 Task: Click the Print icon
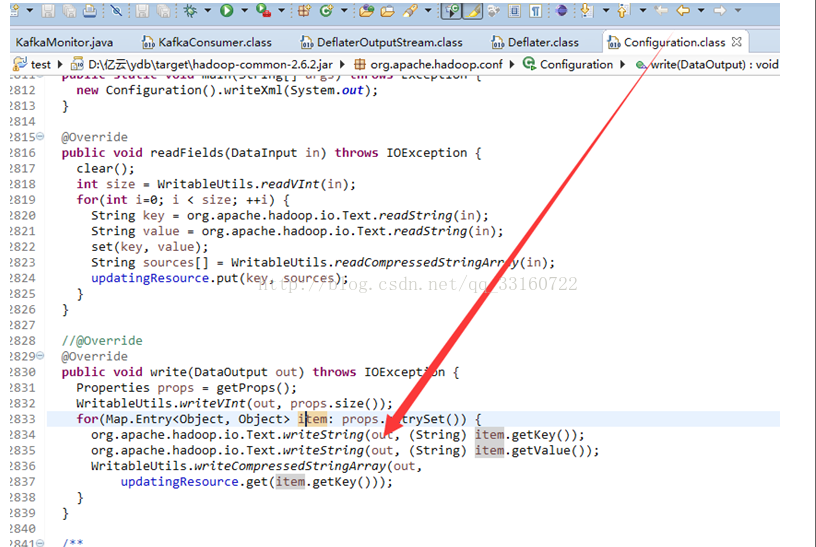(x=89, y=10)
